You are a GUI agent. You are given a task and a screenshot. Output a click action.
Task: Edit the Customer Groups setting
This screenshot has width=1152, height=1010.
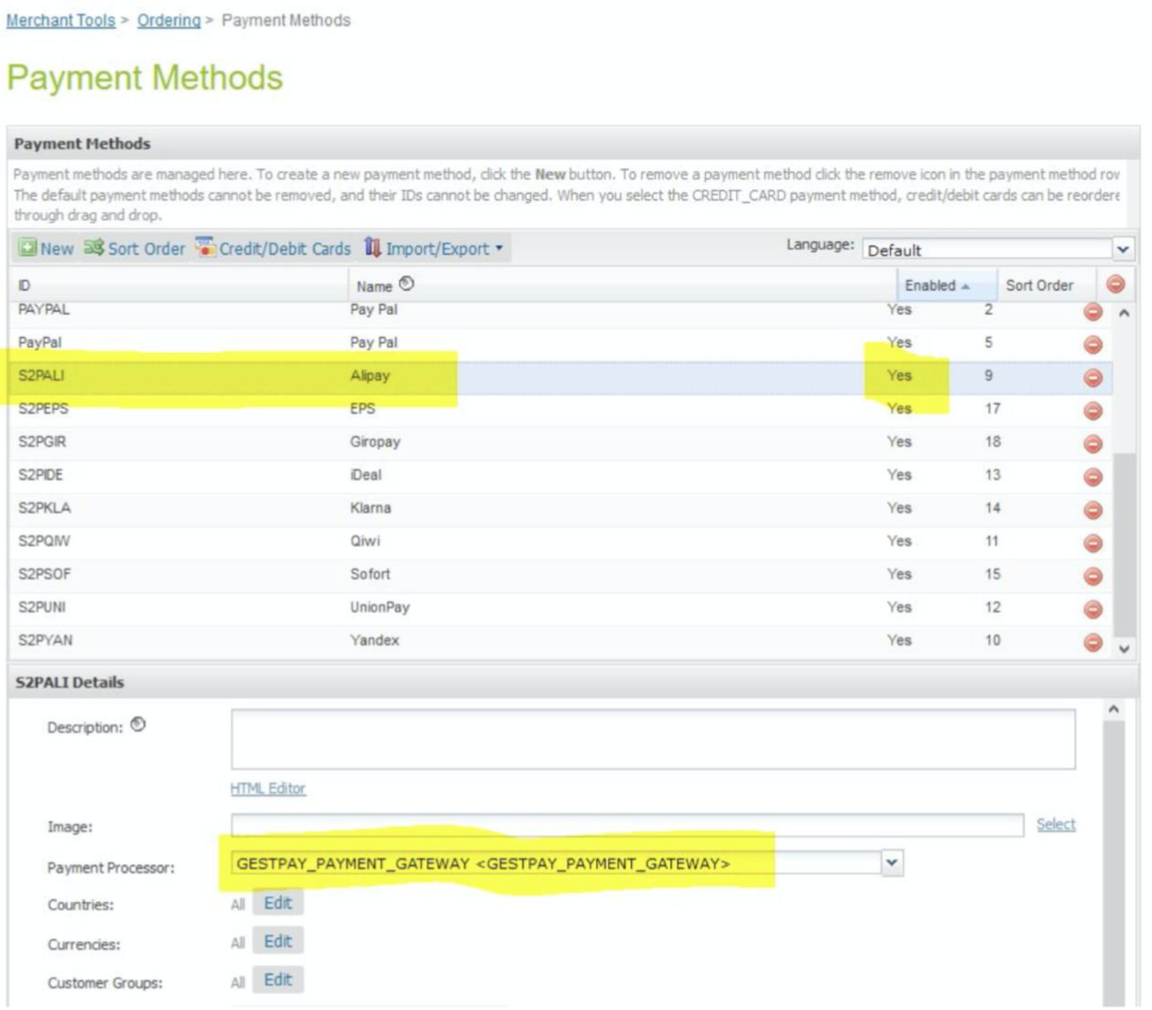(278, 979)
